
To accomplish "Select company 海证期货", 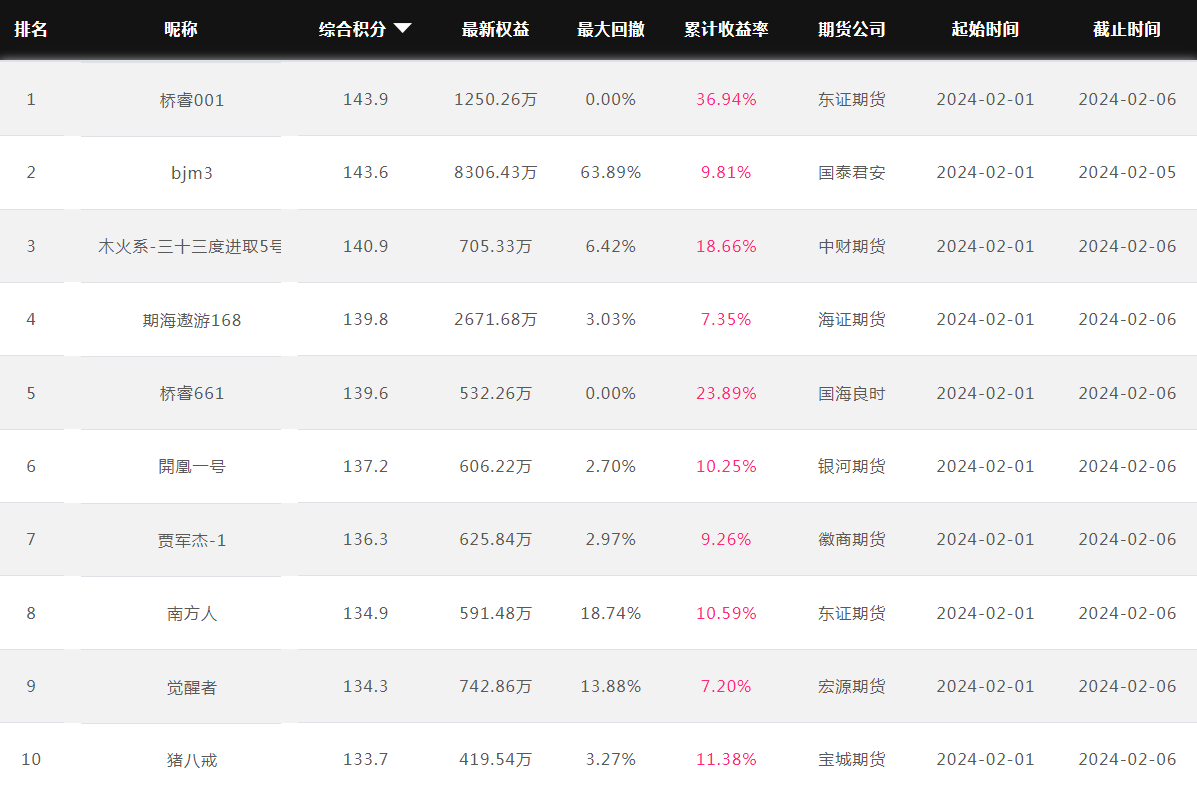I will click(852, 319).
